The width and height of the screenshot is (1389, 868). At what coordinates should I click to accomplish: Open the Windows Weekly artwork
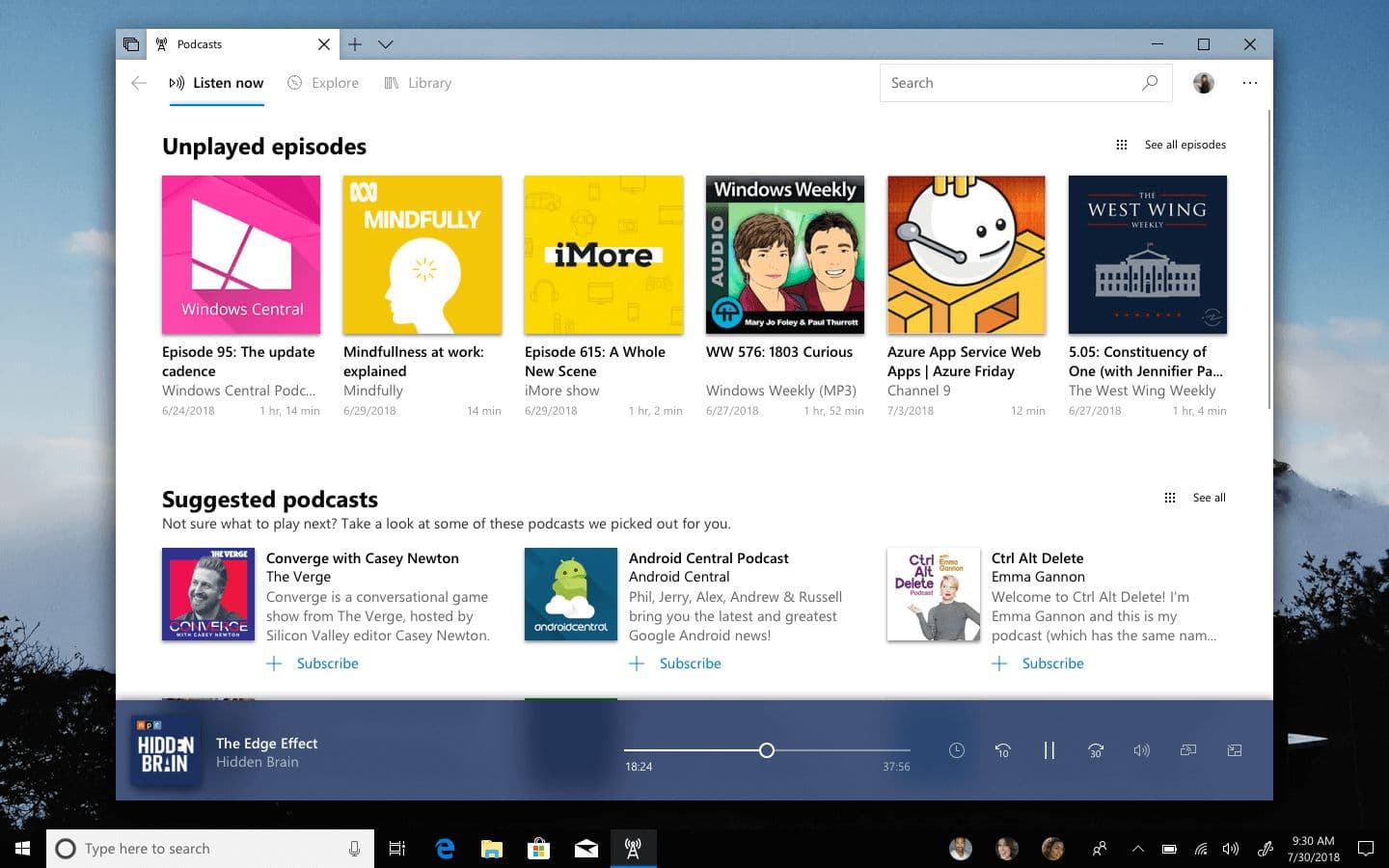coord(785,255)
